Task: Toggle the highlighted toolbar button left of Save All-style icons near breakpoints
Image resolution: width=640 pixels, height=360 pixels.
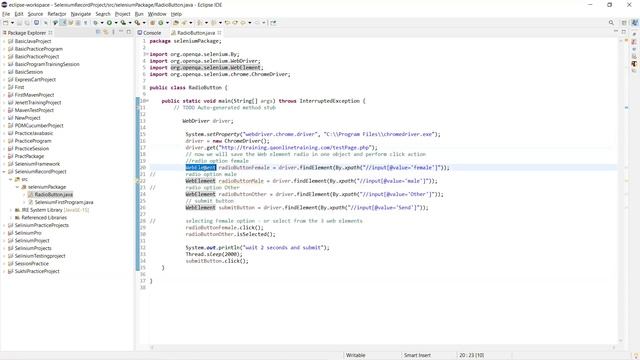Action: pos(63,23)
